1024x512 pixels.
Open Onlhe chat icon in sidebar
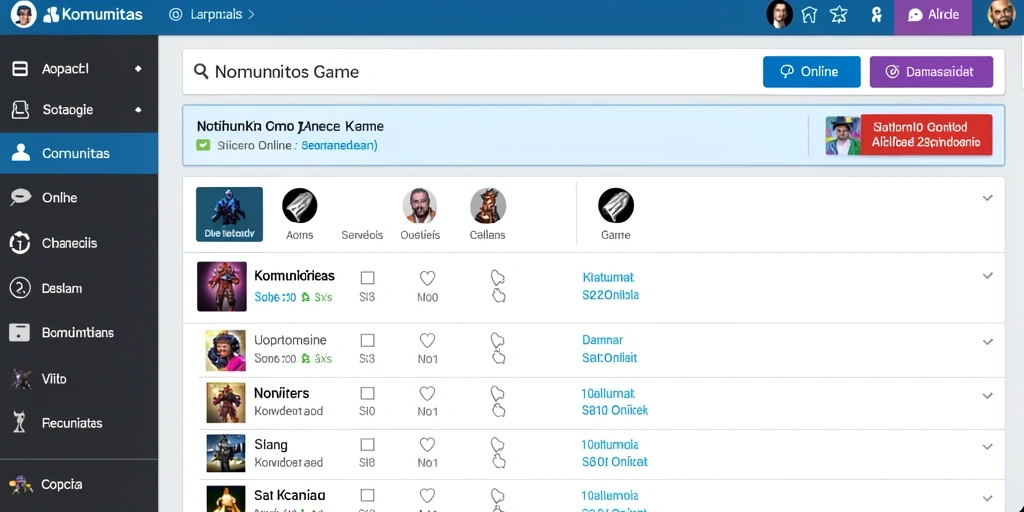[20, 197]
